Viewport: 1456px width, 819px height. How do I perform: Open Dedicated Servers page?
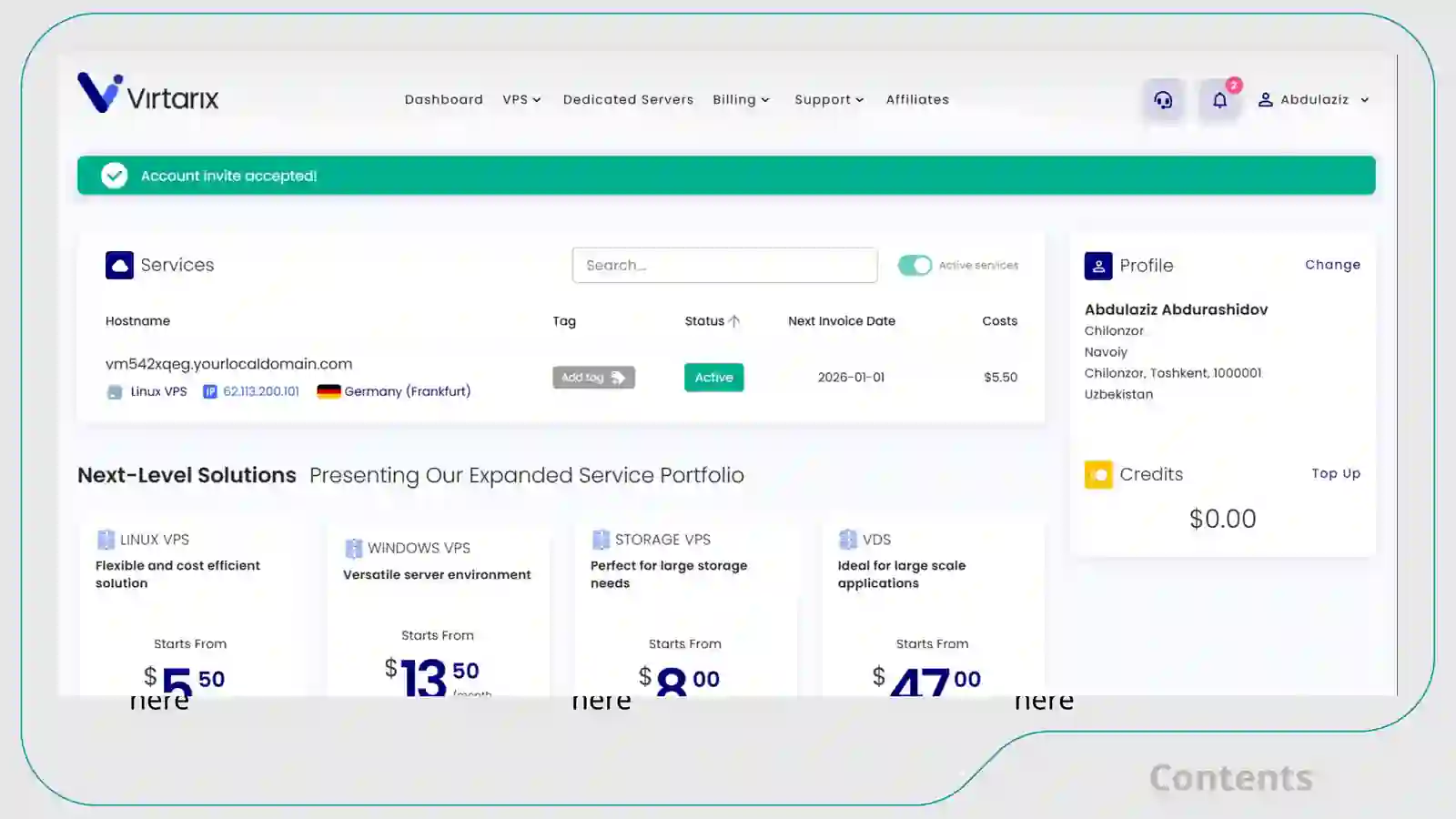coord(628,100)
